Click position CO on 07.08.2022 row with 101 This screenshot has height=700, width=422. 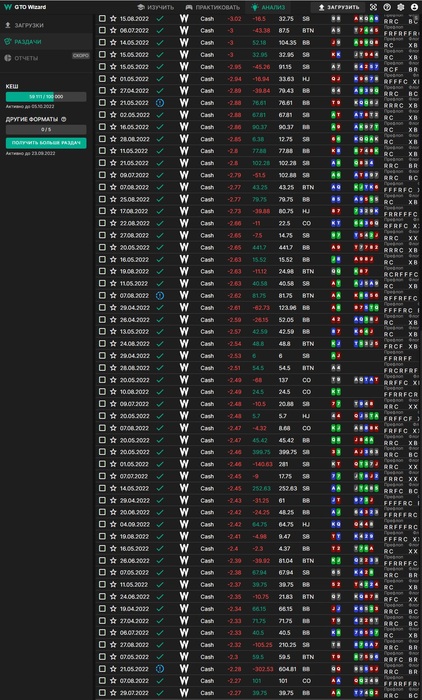tap(306, 681)
